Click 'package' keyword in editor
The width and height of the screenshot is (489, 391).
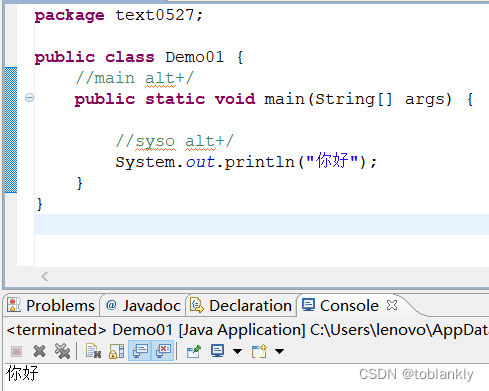tap(69, 15)
